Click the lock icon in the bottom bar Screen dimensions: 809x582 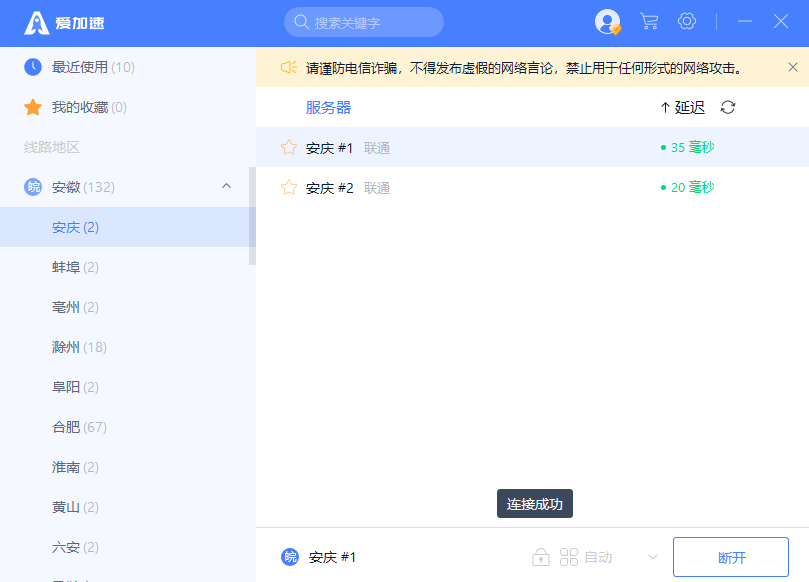coord(541,557)
